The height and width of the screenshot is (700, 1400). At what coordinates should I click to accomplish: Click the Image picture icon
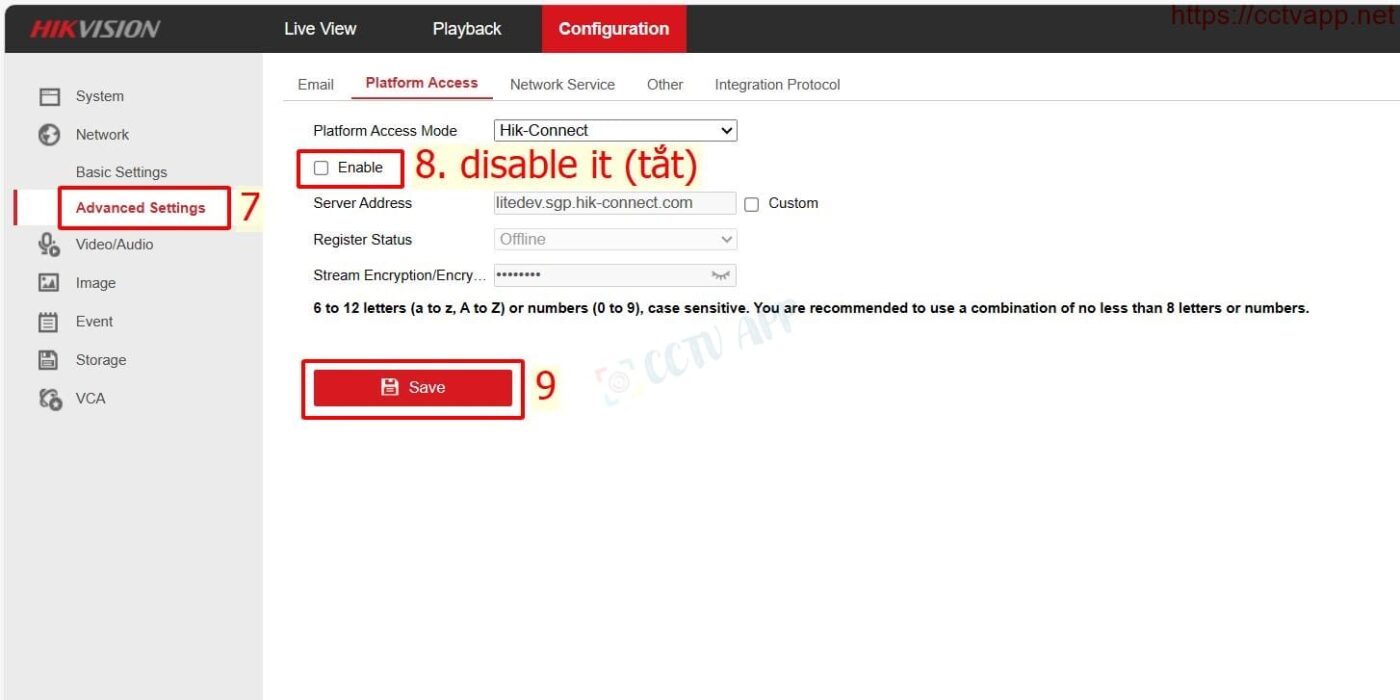click(x=49, y=283)
